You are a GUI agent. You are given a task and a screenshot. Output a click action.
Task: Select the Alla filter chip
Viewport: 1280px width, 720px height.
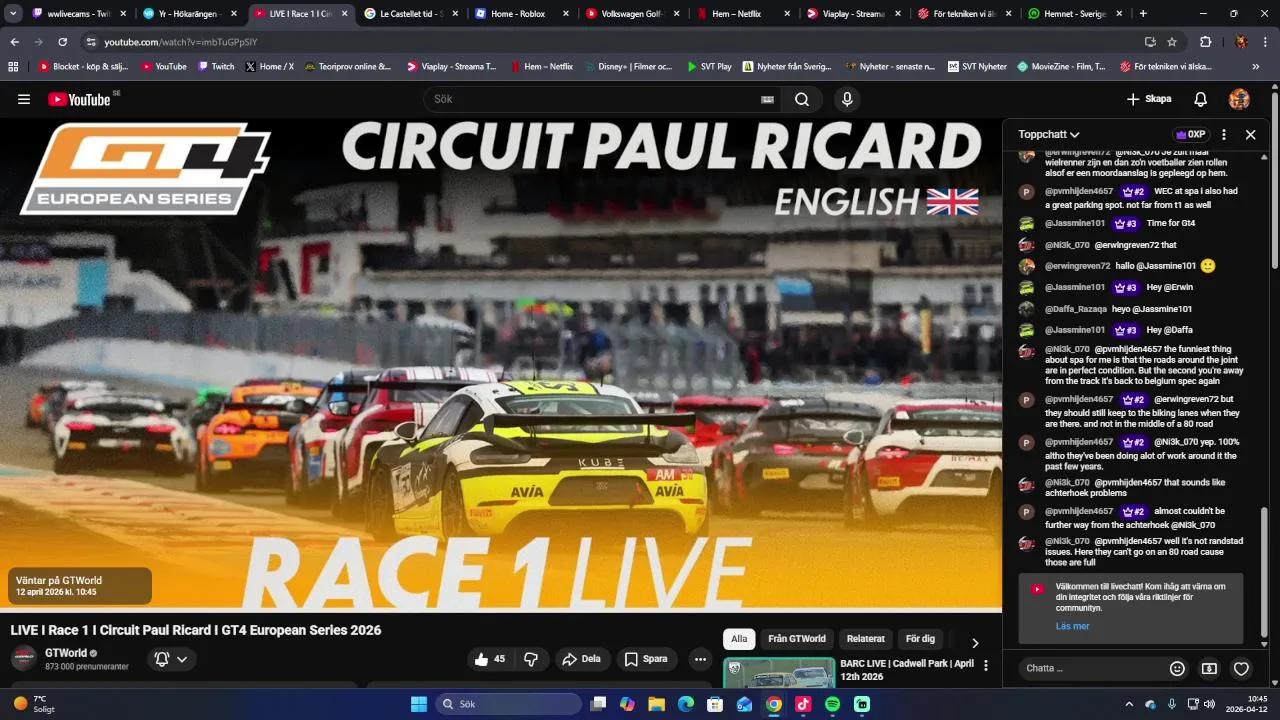[739, 639]
